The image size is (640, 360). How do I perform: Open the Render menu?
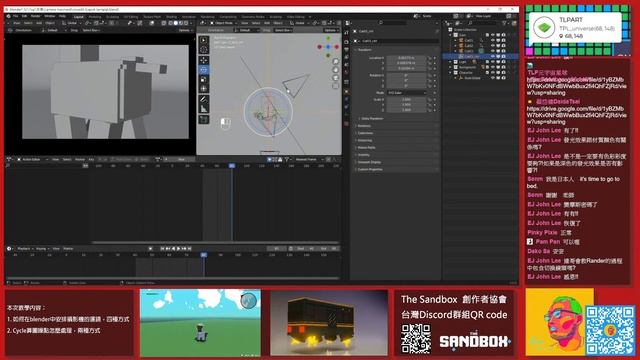pyautogui.click(x=36, y=16)
